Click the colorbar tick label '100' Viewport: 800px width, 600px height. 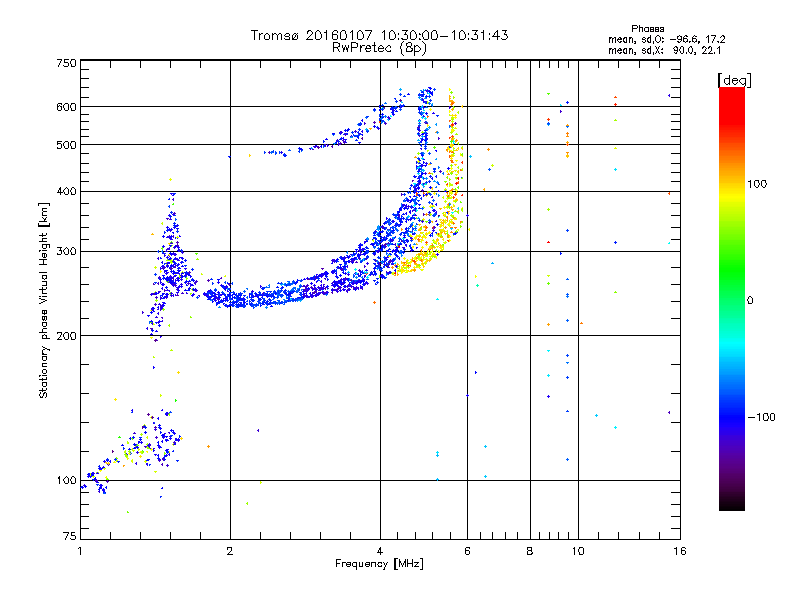coord(757,184)
